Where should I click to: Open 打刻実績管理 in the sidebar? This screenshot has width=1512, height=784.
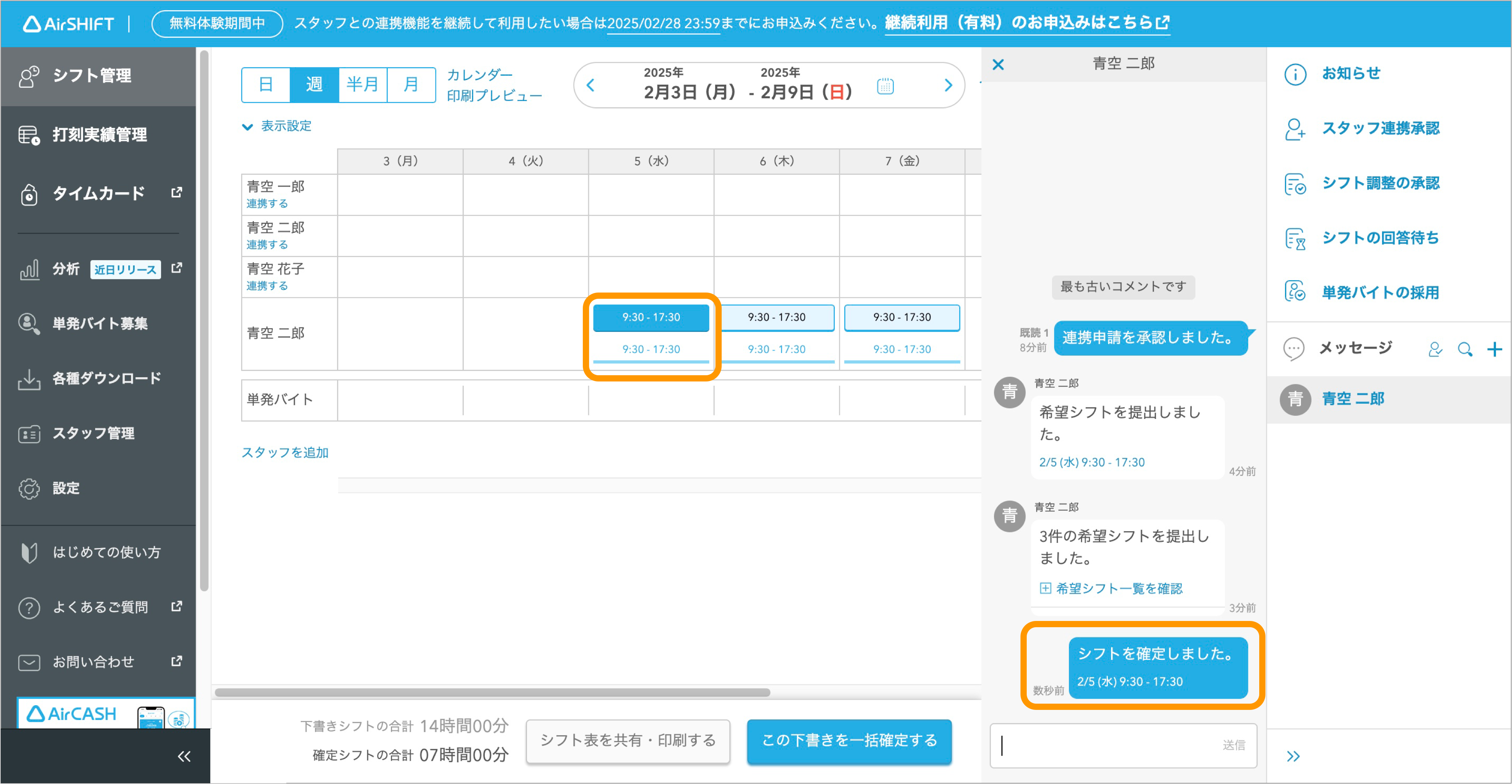click(x=98, y=135)
